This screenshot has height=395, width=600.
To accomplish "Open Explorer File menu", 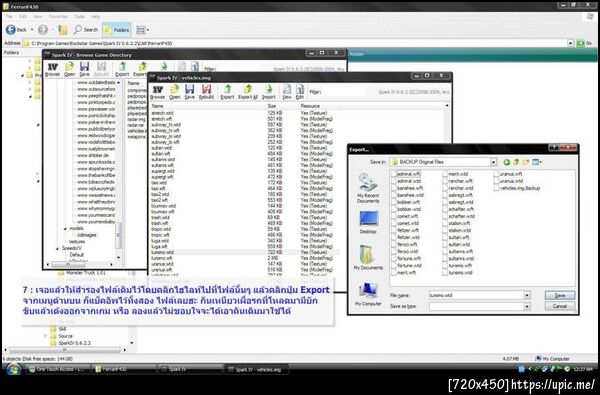I will tap(9, 16).
